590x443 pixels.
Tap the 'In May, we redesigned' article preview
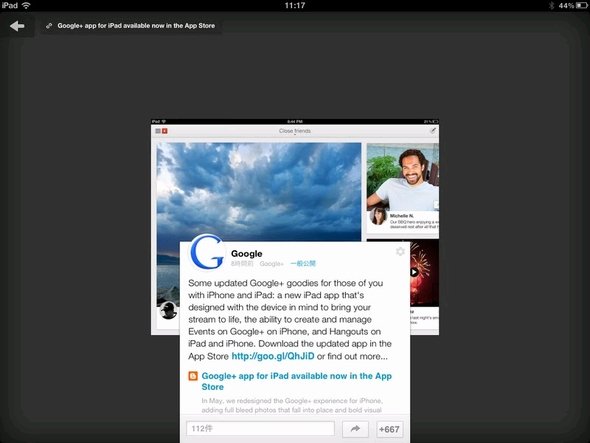click(x=292, y=405)
